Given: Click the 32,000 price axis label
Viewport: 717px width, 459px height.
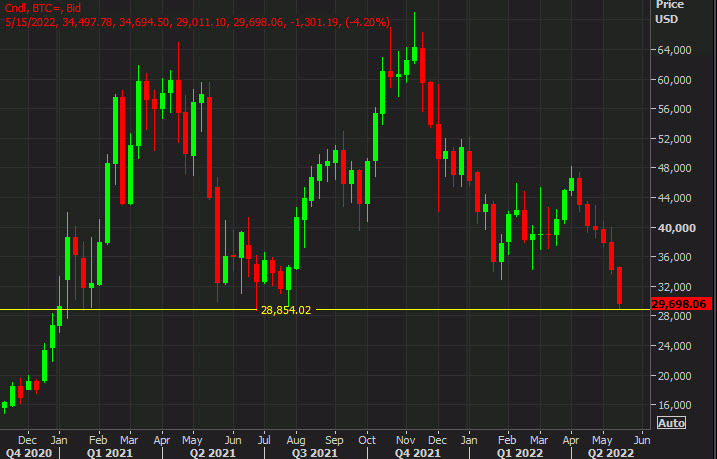Looking at the screenshot, I should pyautogui.click(x=675, y=287).
